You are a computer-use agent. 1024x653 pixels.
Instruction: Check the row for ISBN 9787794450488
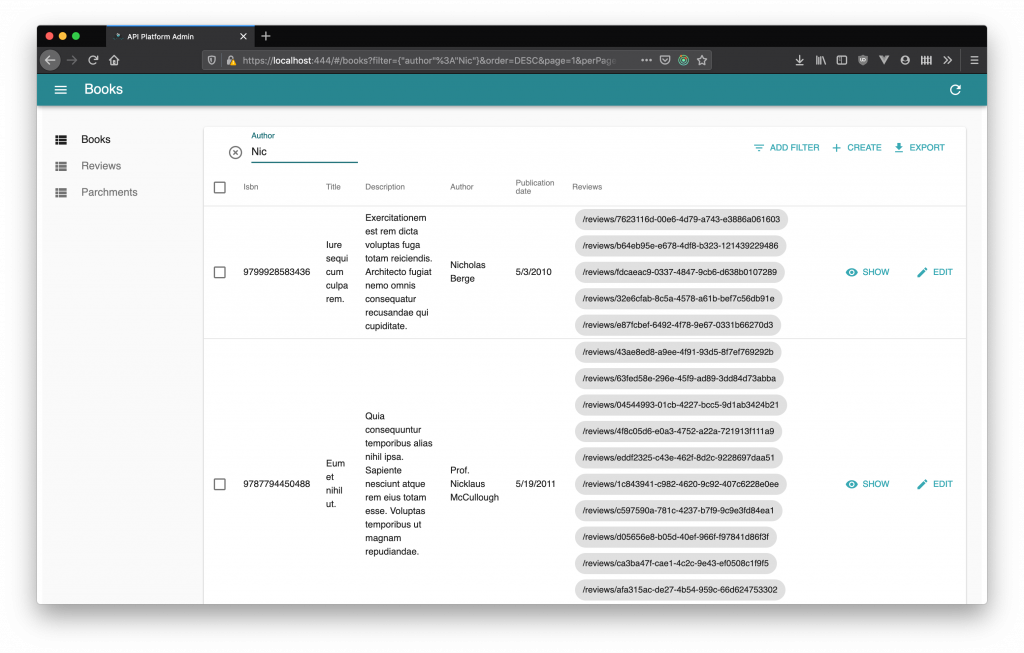coord(219,484)
